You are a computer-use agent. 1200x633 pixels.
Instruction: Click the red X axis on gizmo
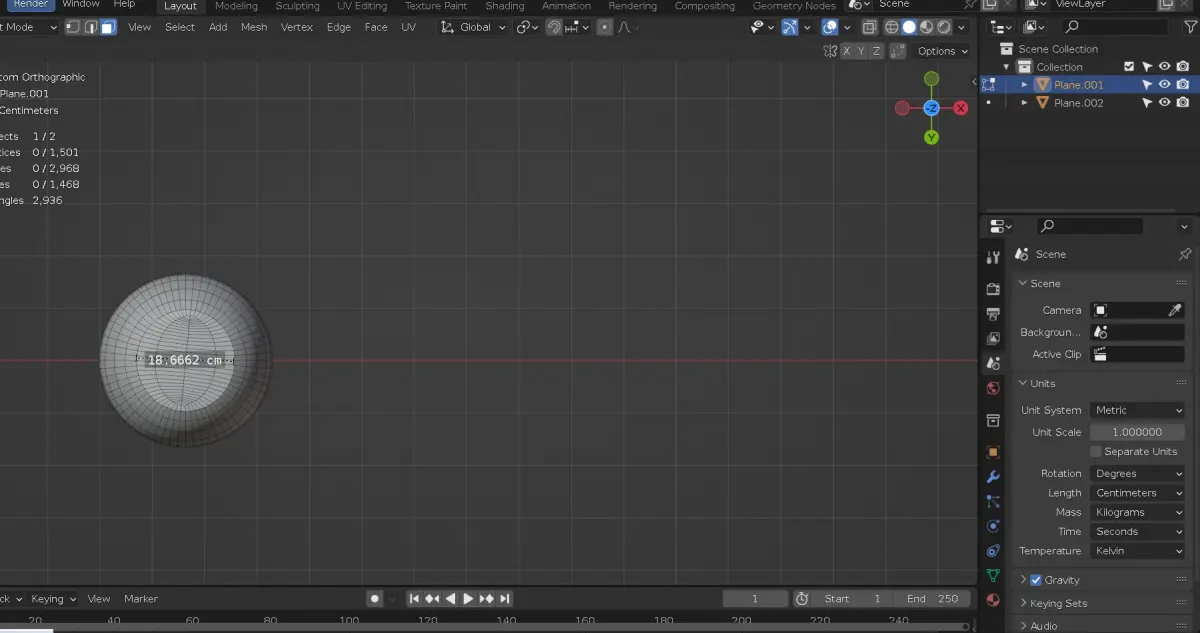tap(961, 108)
